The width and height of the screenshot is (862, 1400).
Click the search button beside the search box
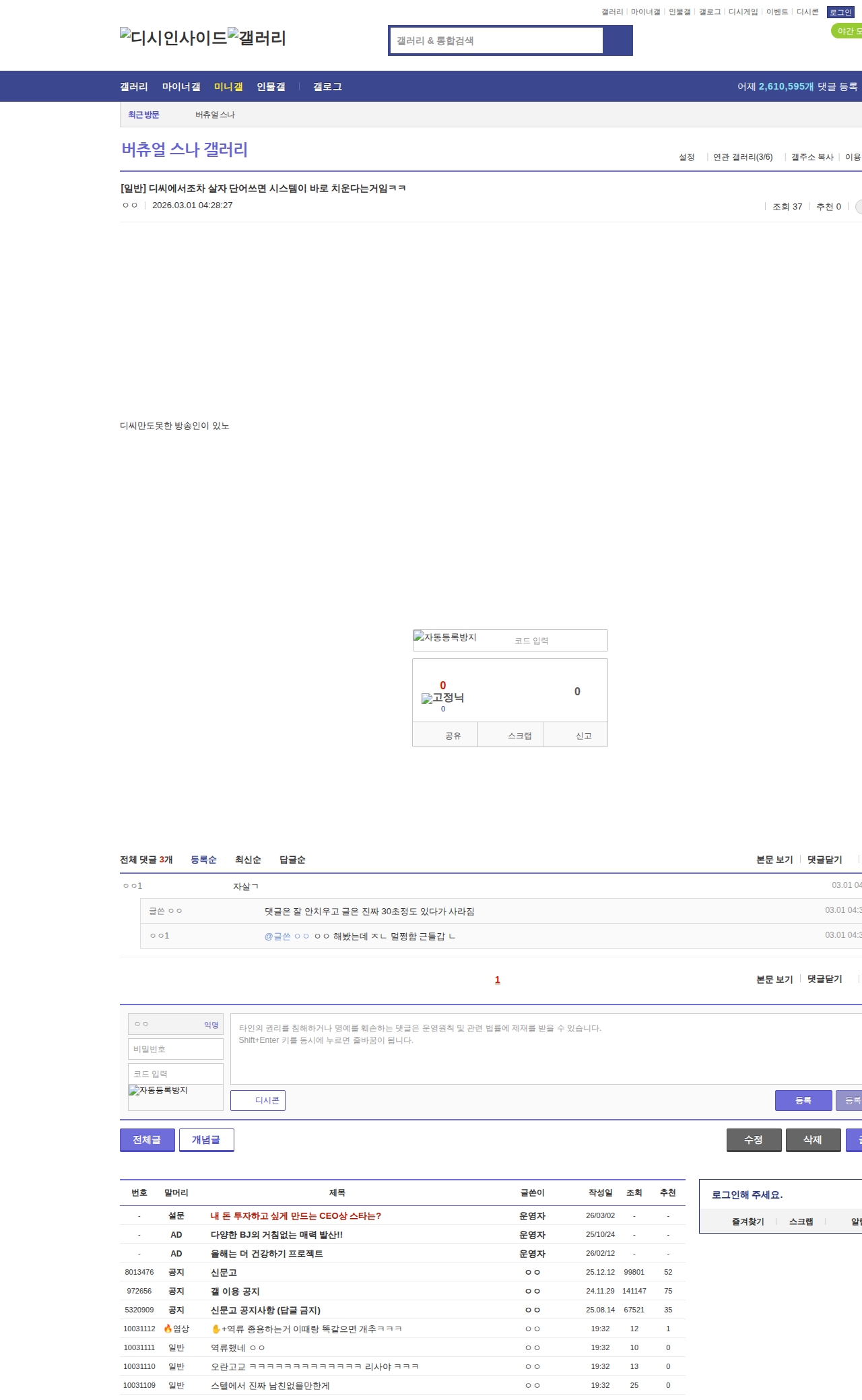click(618, 40)
